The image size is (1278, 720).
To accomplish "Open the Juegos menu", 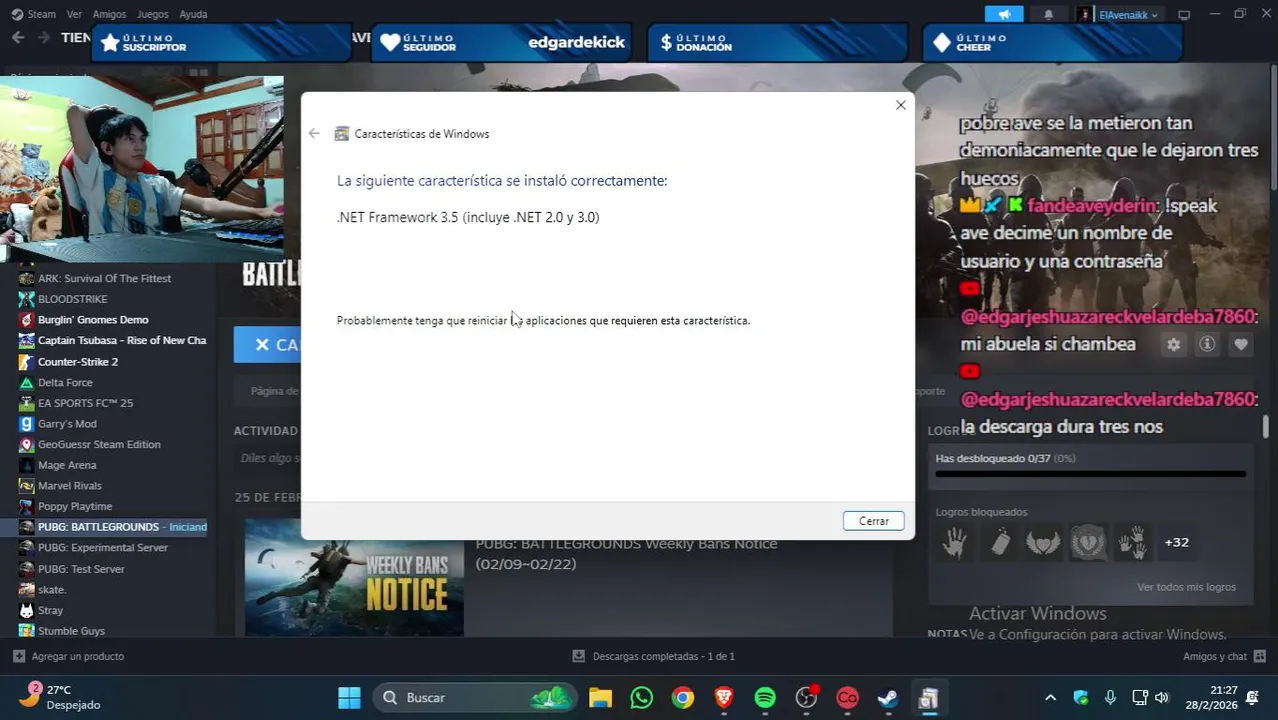I will pyautogui.click(x=152, y=14).
